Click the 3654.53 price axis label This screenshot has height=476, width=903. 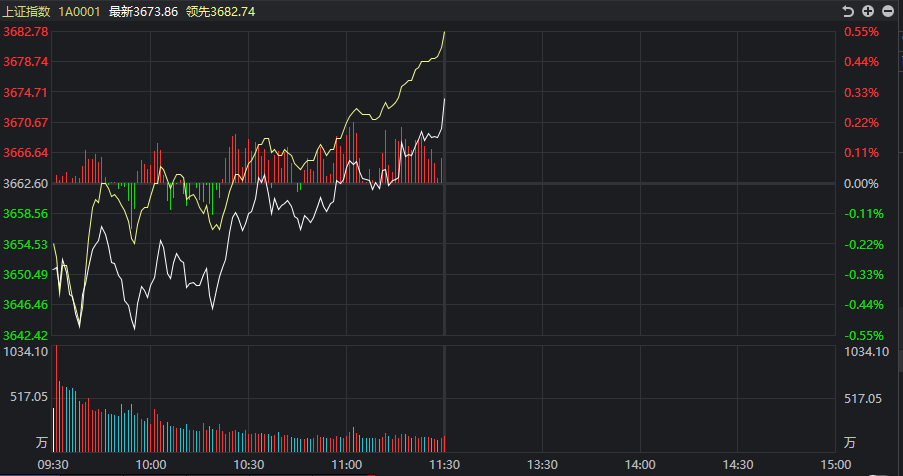[x=26, y=245]
